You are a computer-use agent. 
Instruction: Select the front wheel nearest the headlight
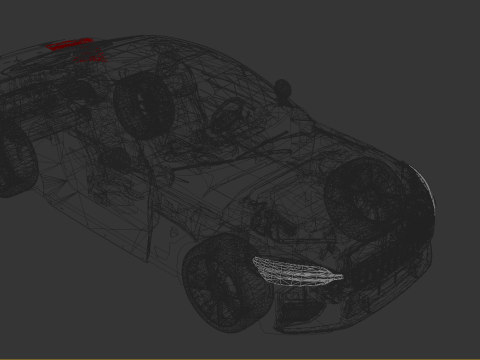pyautogui.click(x=228, y=283)
